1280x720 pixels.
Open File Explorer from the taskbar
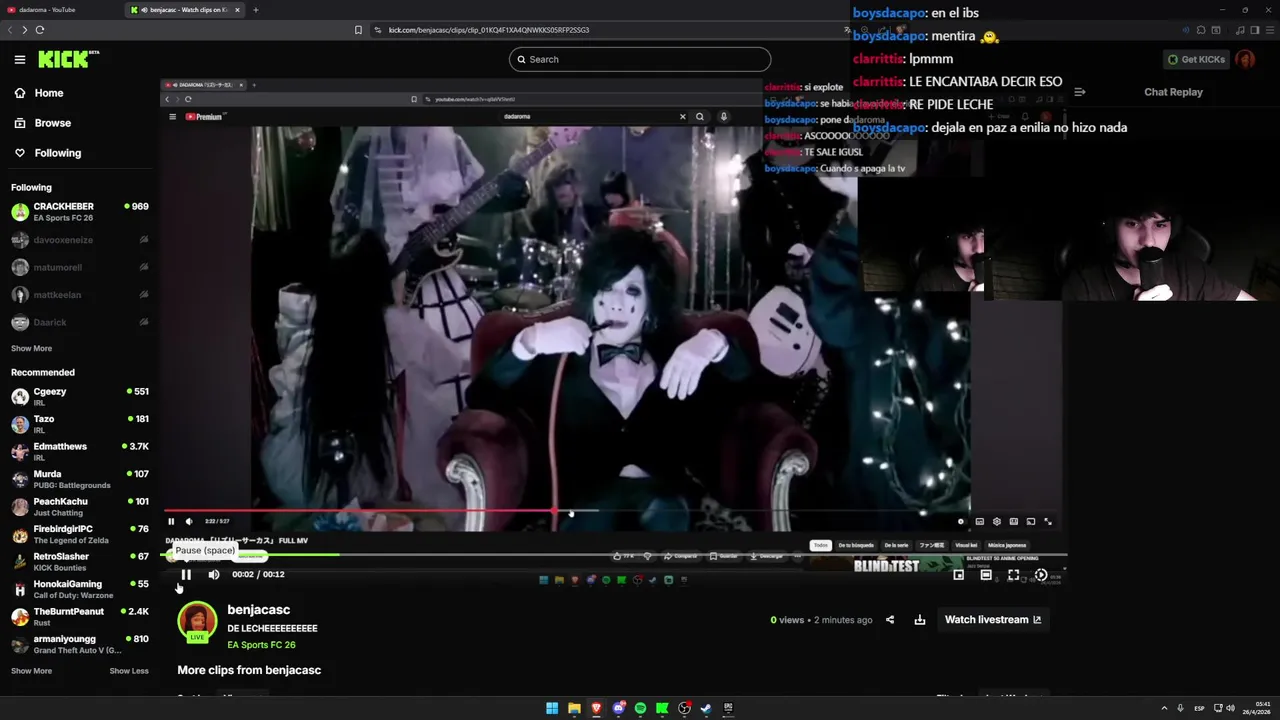(x=574, y=708)
